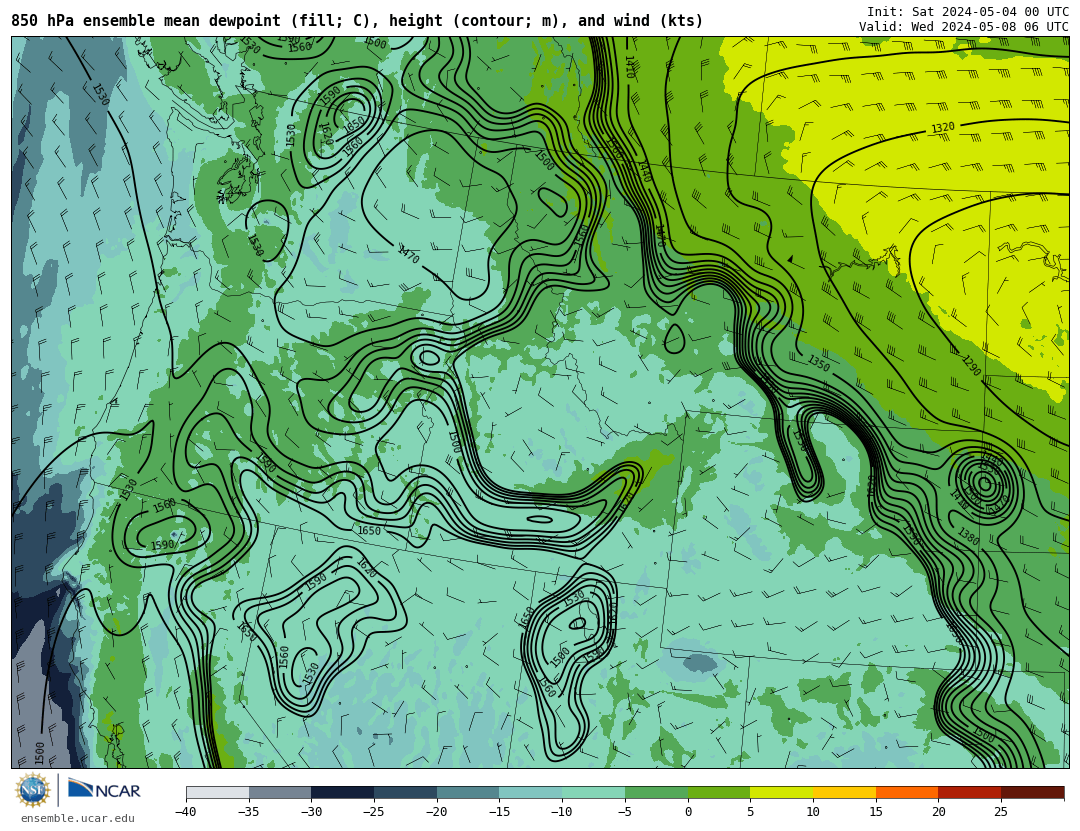Click the 1380 height contour label
This screenshot has height=831, width=1080.
[968, 536]
